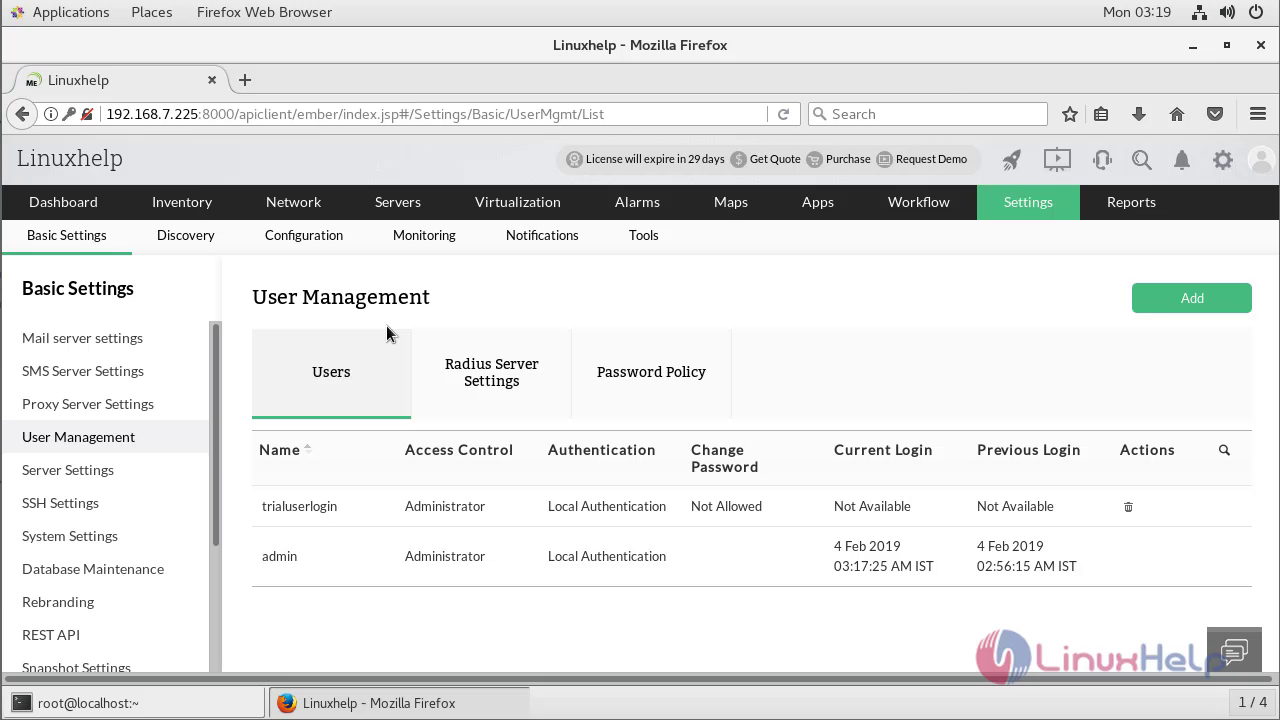The height and width of the screenshot is (720, 1280).
Task: Click the table search magnifier icon
Action: [1224, 450]
